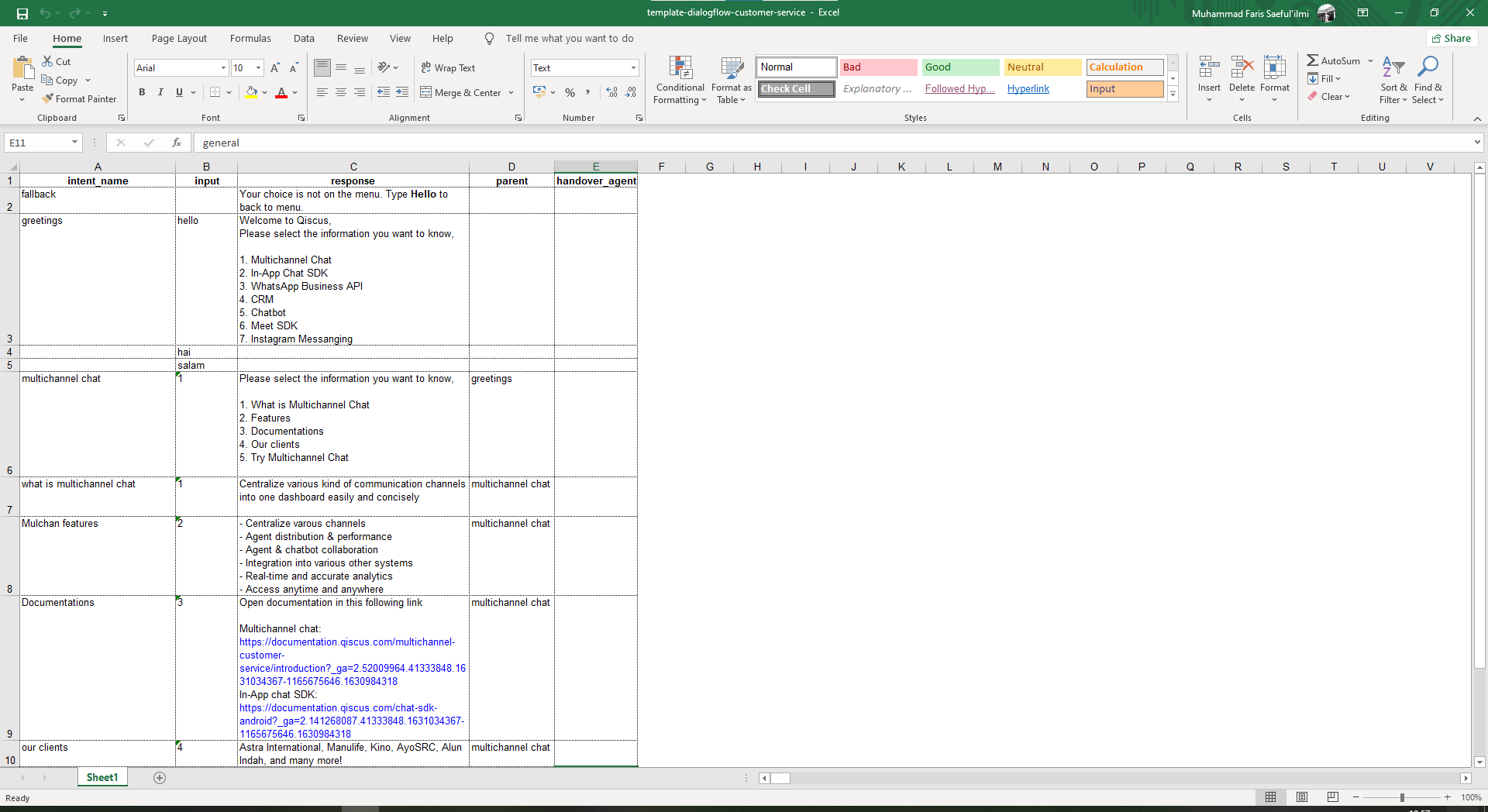1488x812 pixels.
Task: Select the Align Left icon
Action: [322, 92]
